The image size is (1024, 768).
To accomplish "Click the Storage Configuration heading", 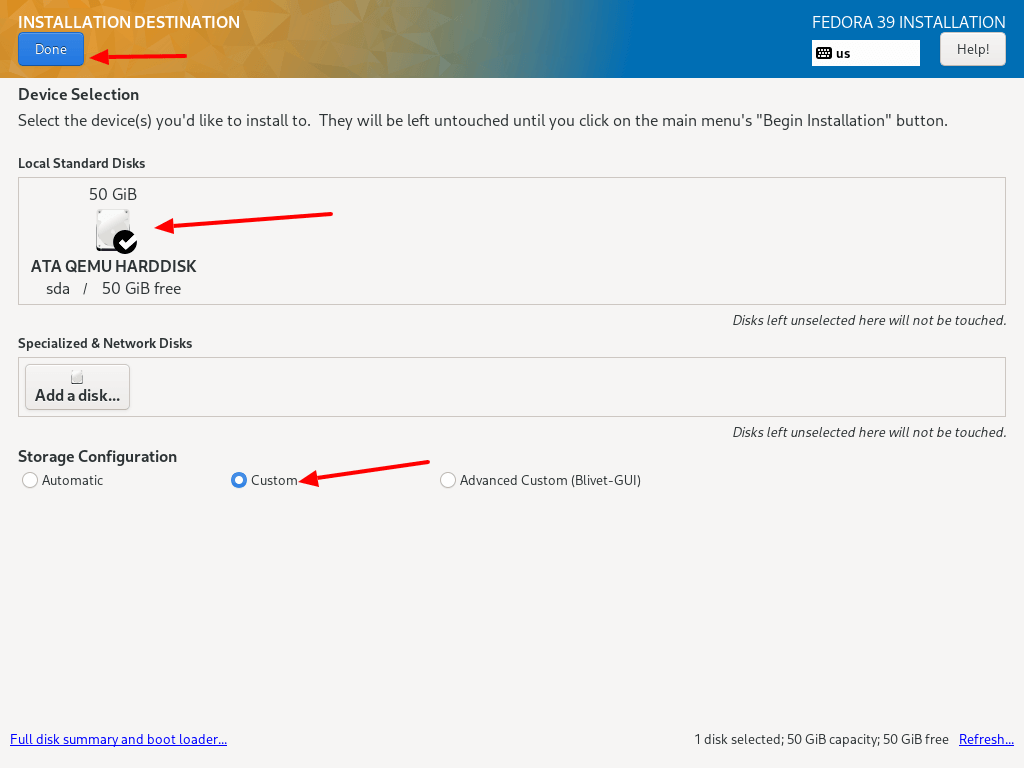I will pyautogui.click(x=97, y=456).
